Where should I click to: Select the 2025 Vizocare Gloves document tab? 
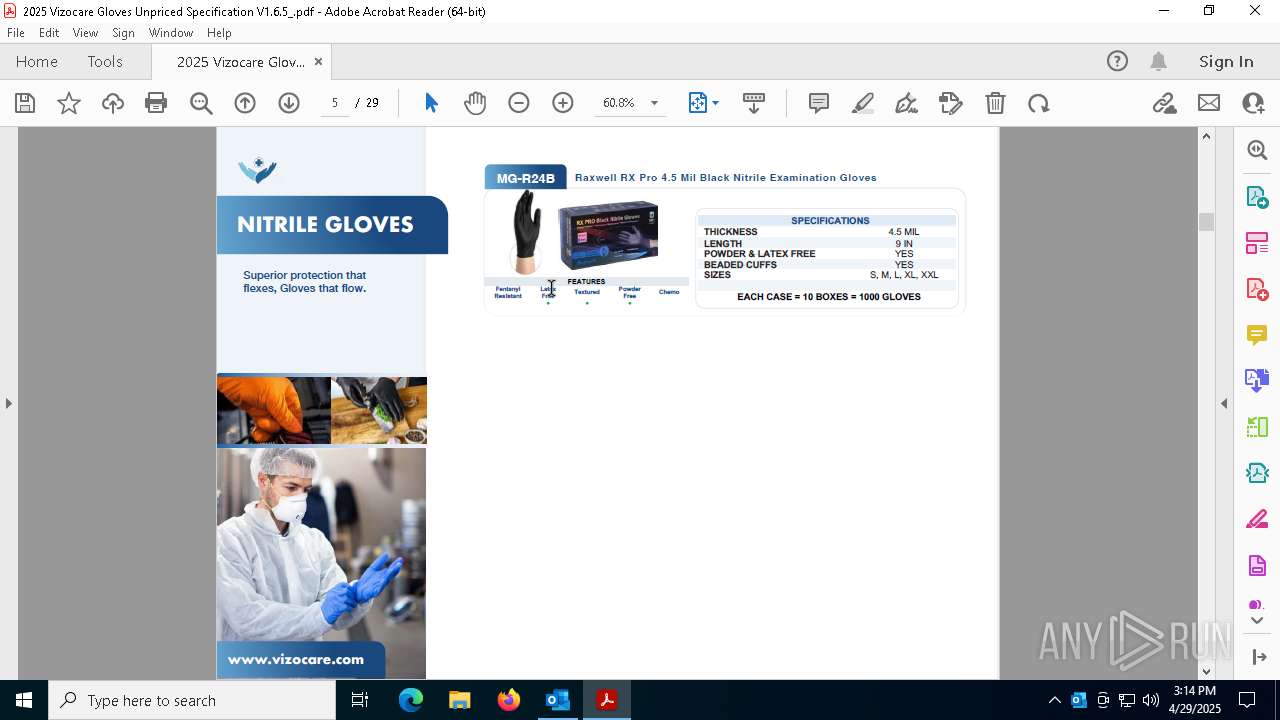point(241,62)
